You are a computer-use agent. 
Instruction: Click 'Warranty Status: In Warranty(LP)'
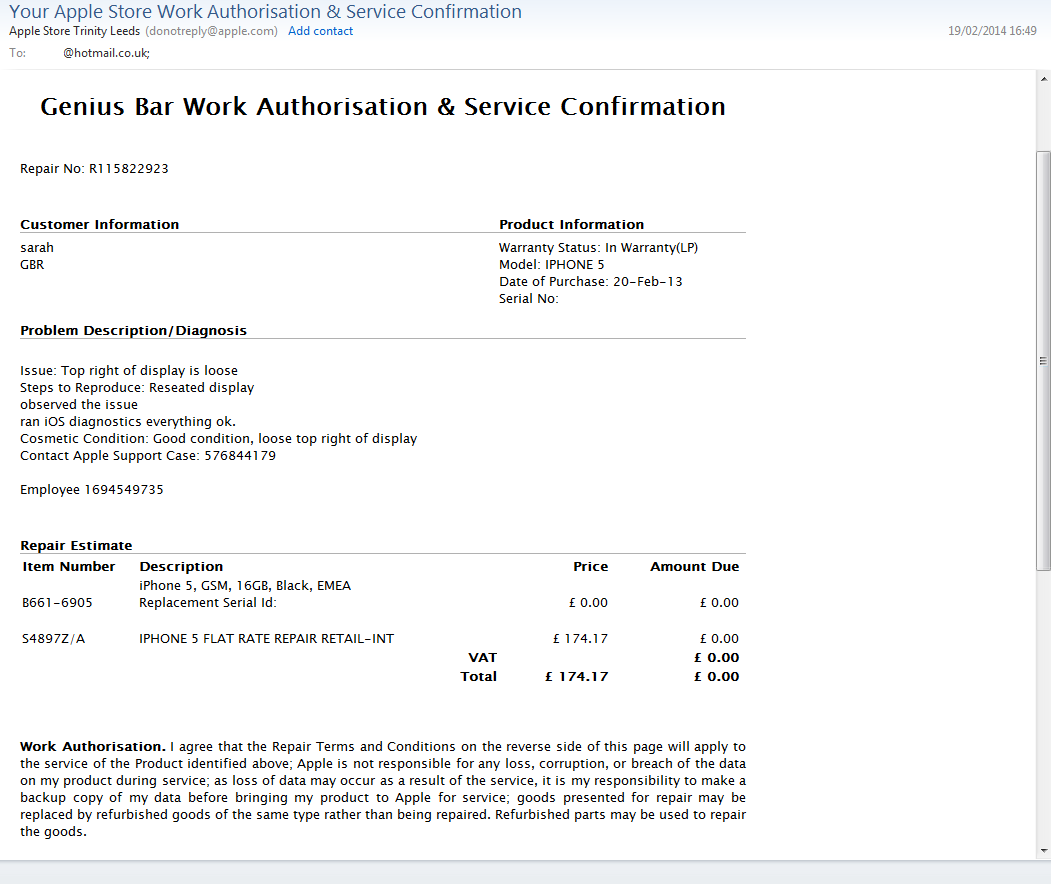click(x=599, y=247)
